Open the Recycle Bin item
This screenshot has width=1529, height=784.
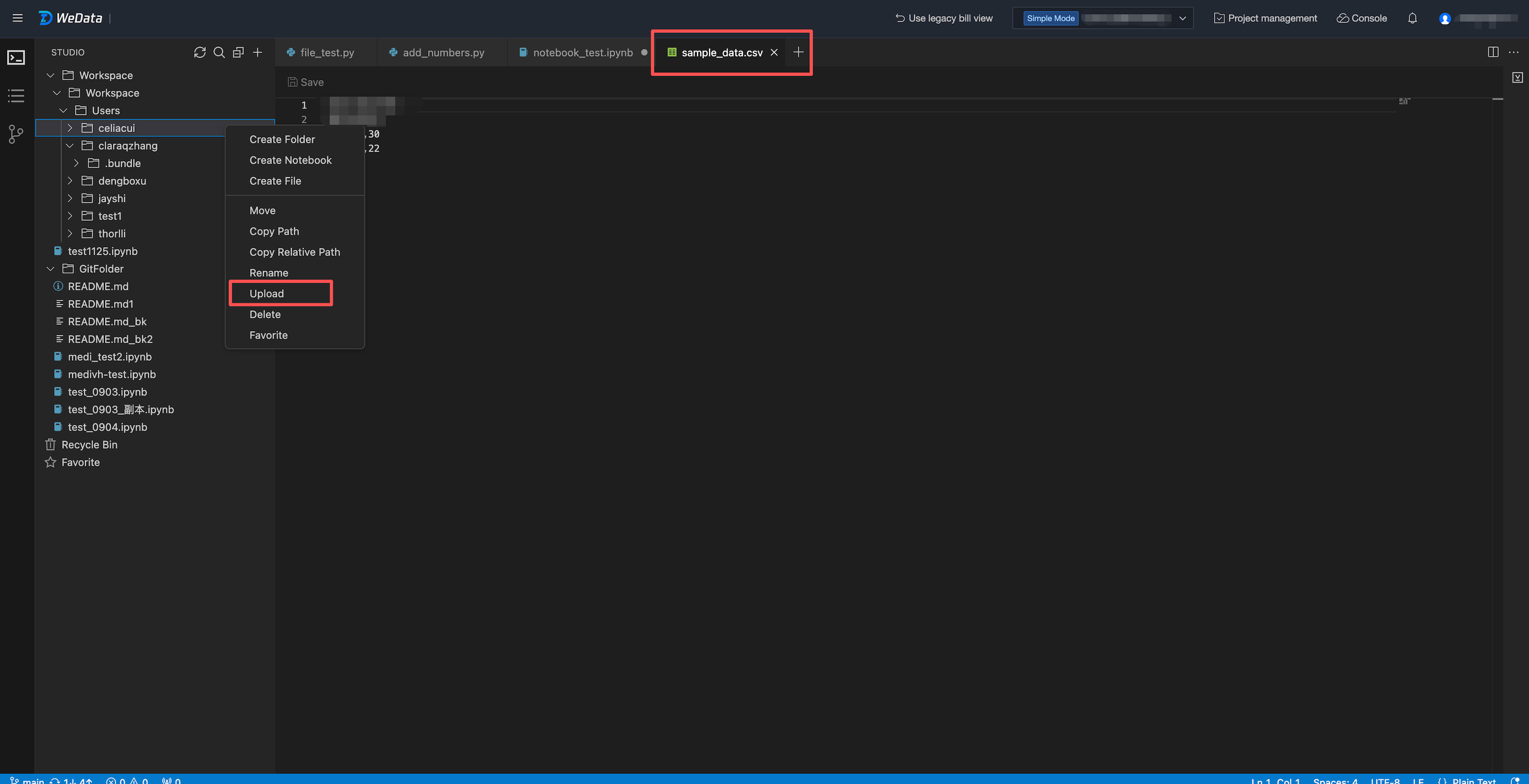(89, 445)
